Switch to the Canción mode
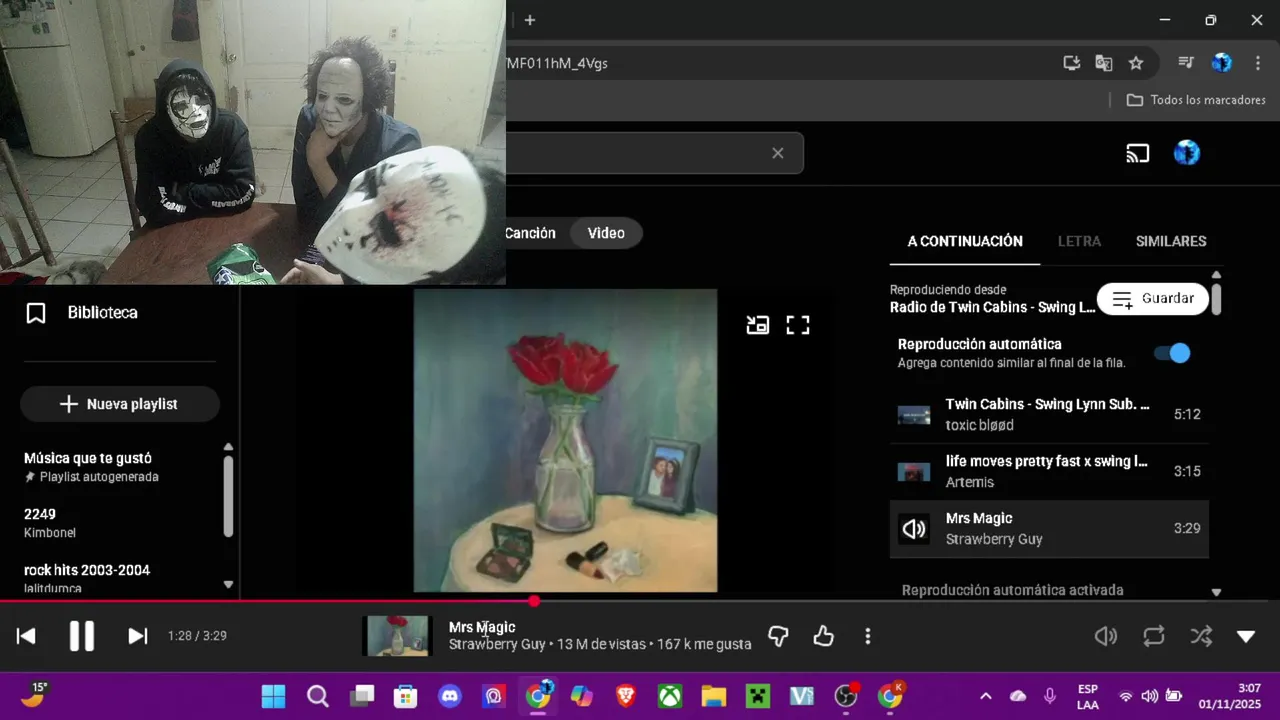 point(530,233)
